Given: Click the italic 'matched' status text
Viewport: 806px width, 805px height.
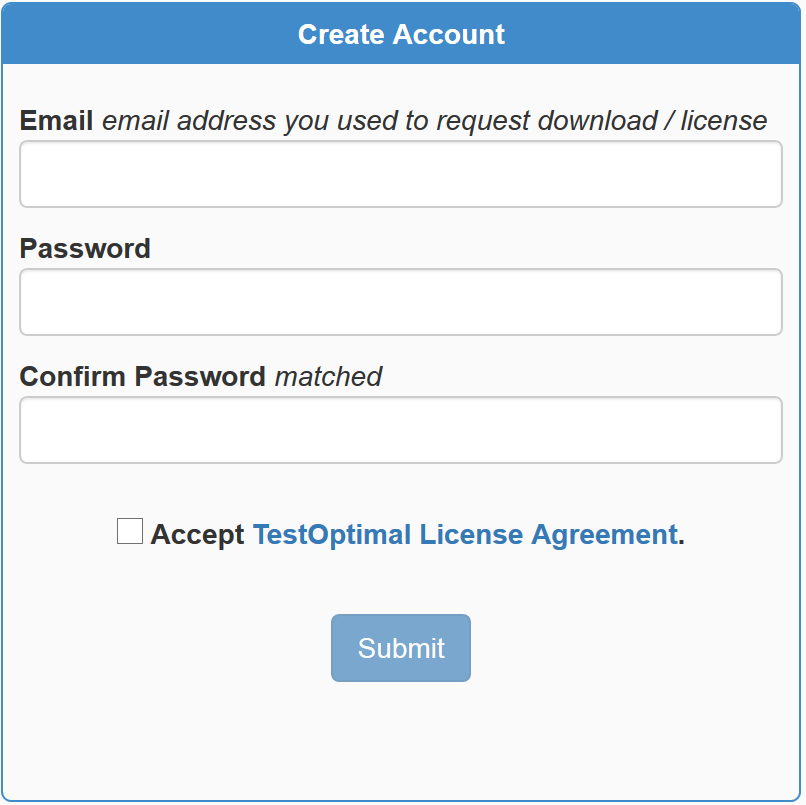Looking at the screenshot, I should point(328,377).
